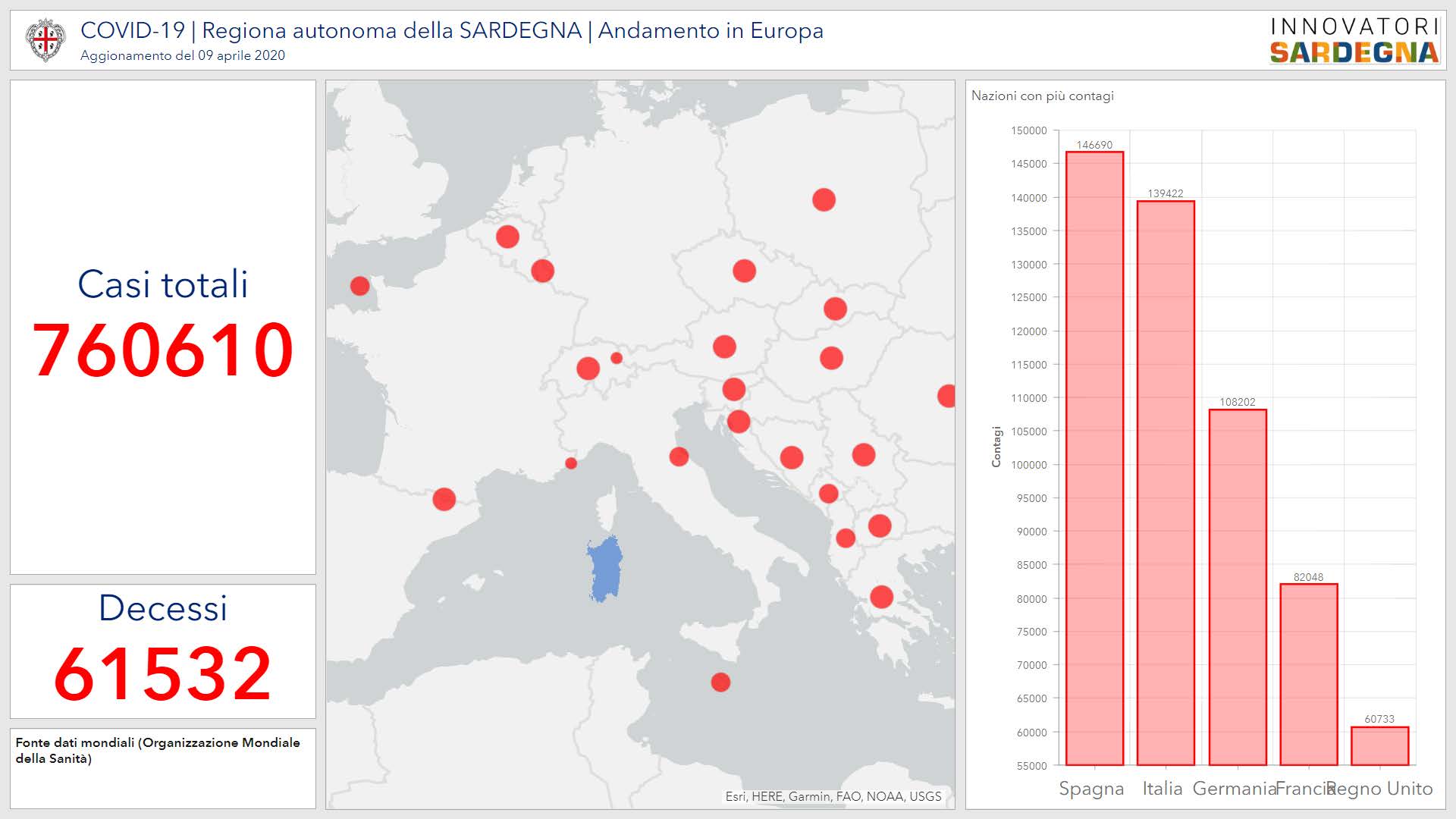Select the Spagna bar in chart
The width and height of the screenshot is (1456, 819).
[1094, 459]
